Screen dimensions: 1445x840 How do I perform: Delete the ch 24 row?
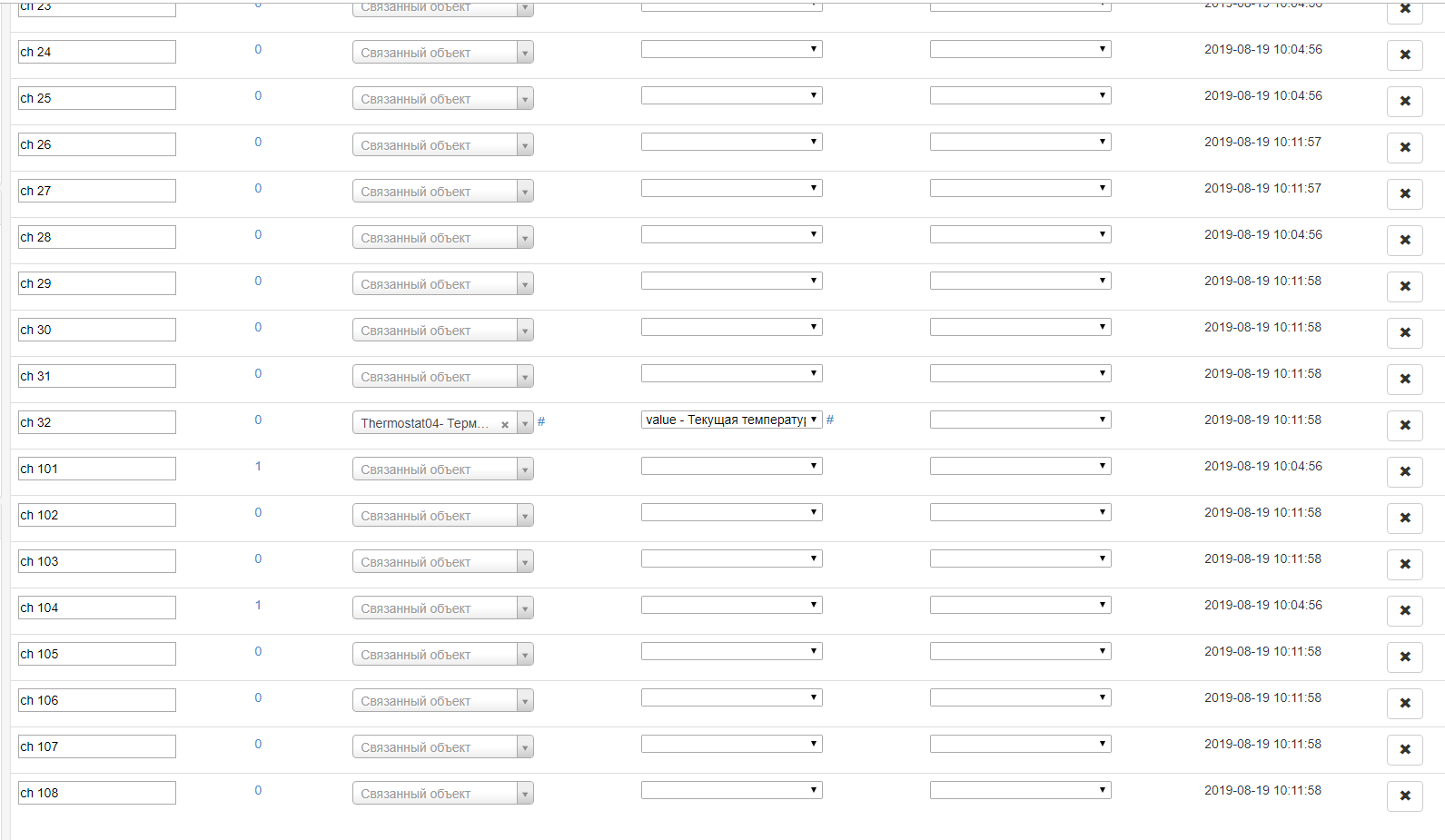click(x=1404, y=54)
